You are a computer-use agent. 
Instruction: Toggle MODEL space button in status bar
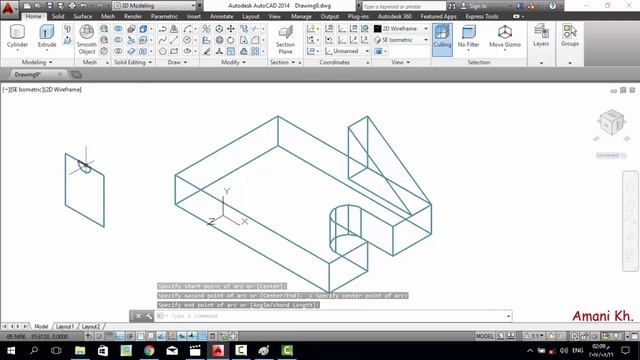tap(485, 336)
